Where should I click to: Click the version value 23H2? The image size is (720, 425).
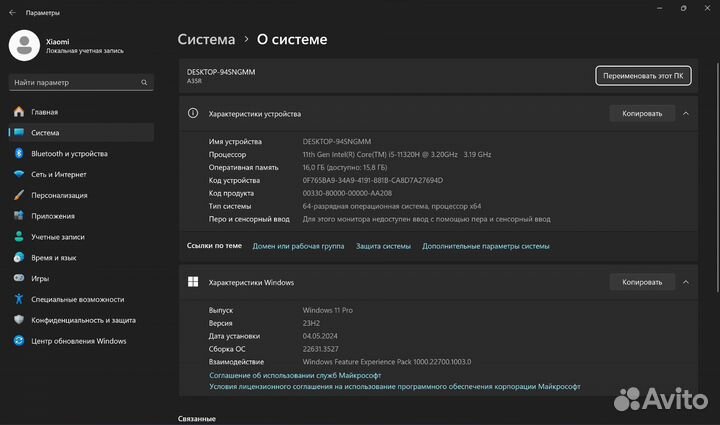click(311, 323)
